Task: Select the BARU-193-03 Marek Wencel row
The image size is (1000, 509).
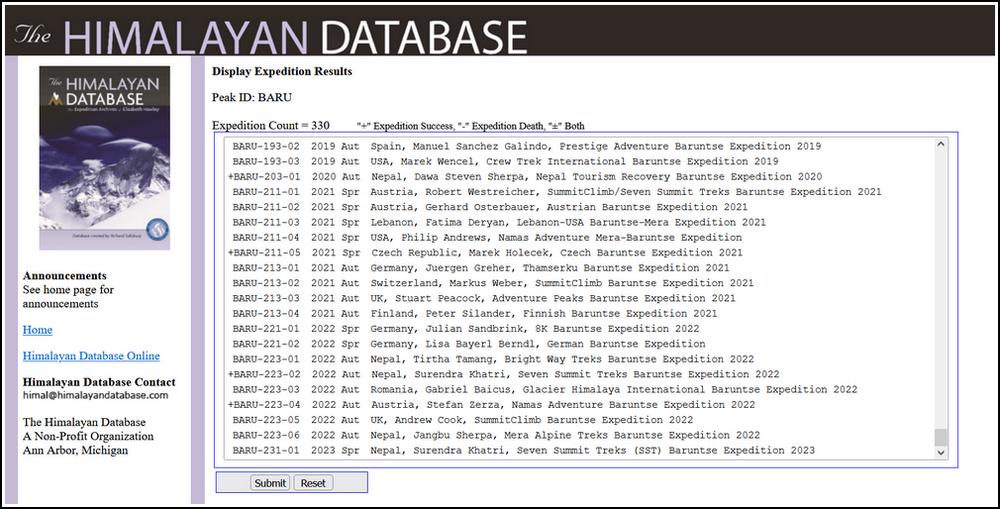Action: pyautogui.click(x=579, y=161)
